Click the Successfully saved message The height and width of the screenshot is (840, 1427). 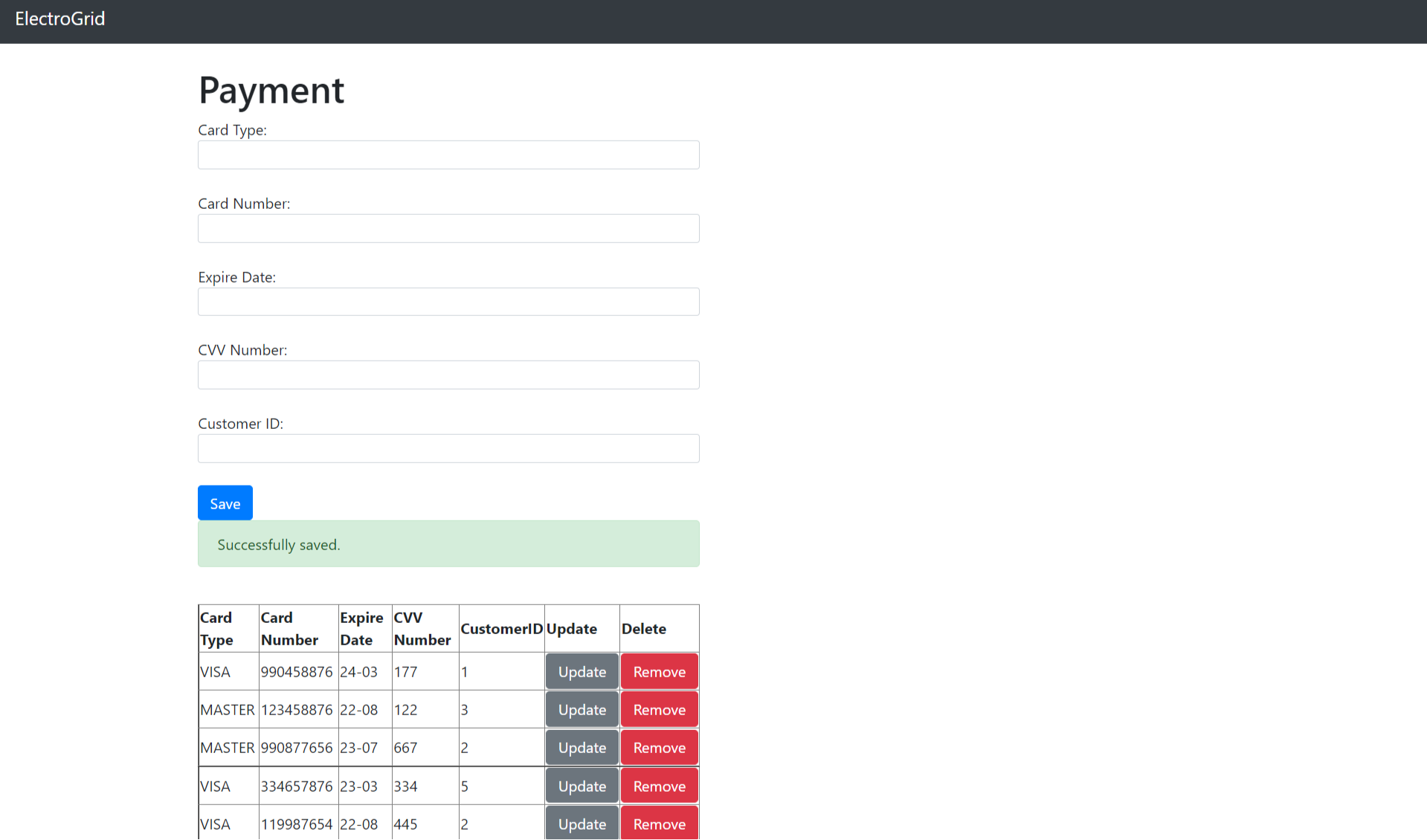tap(448, 543)
